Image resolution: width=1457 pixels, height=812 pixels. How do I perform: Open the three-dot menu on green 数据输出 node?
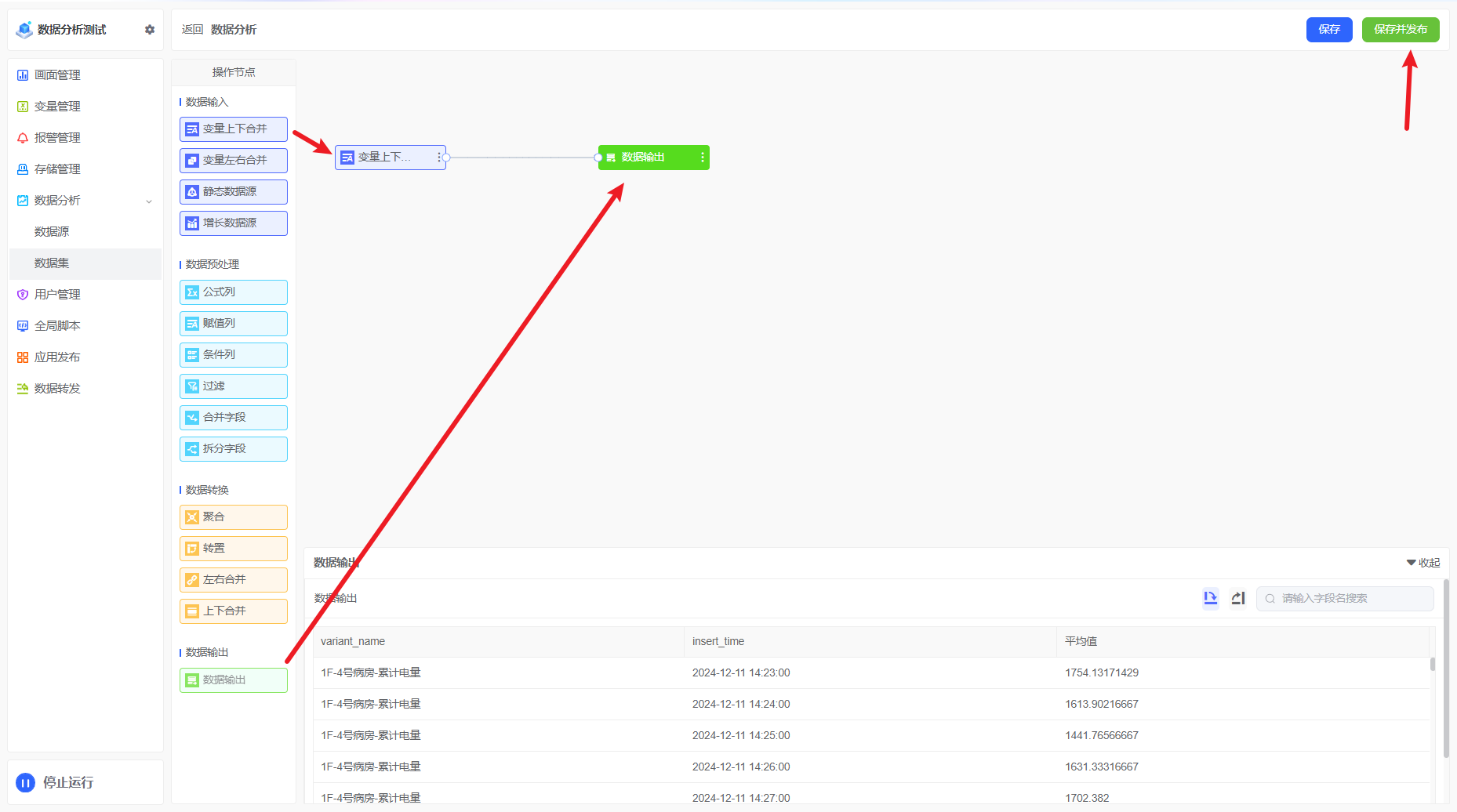702,158
